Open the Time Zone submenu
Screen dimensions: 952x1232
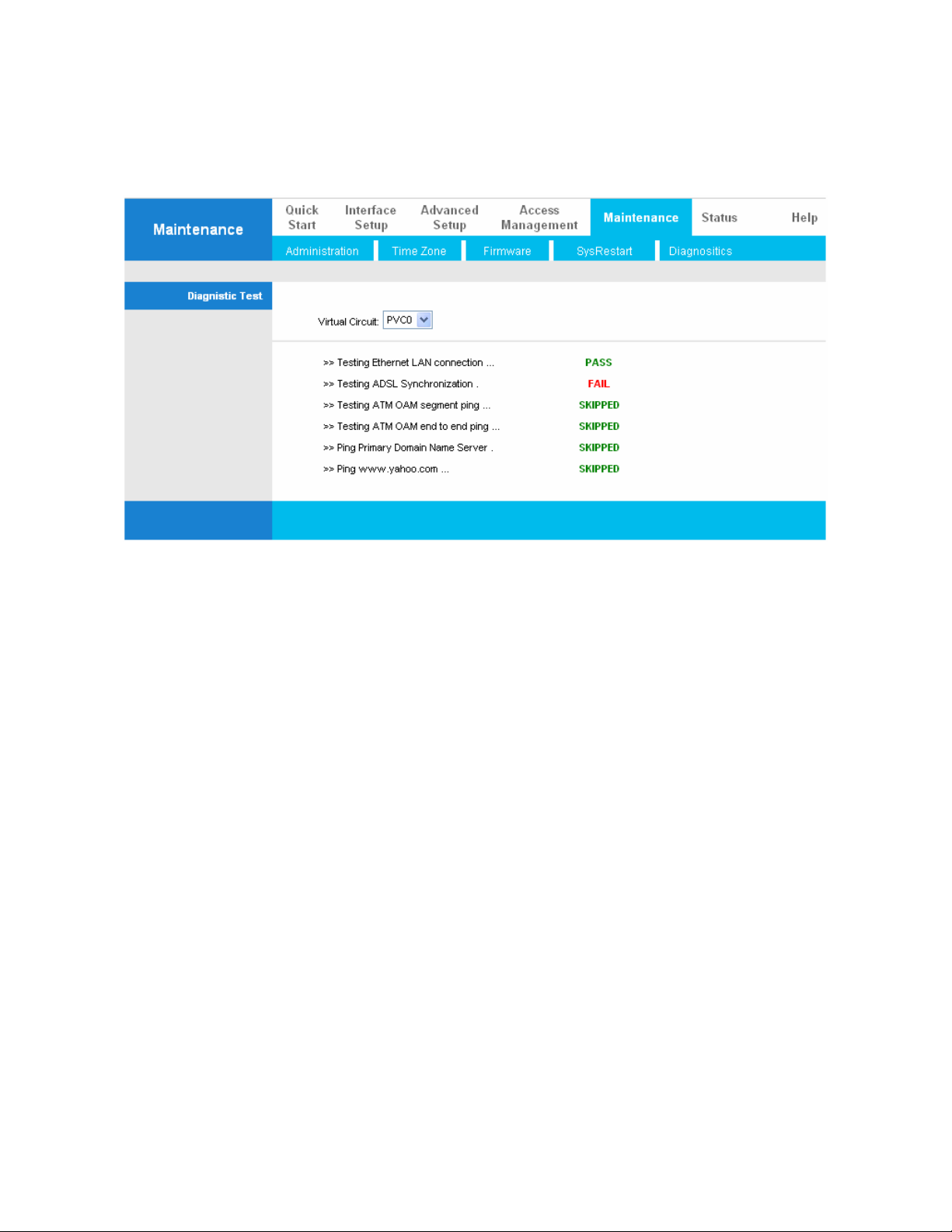click(x=419, y=251)
